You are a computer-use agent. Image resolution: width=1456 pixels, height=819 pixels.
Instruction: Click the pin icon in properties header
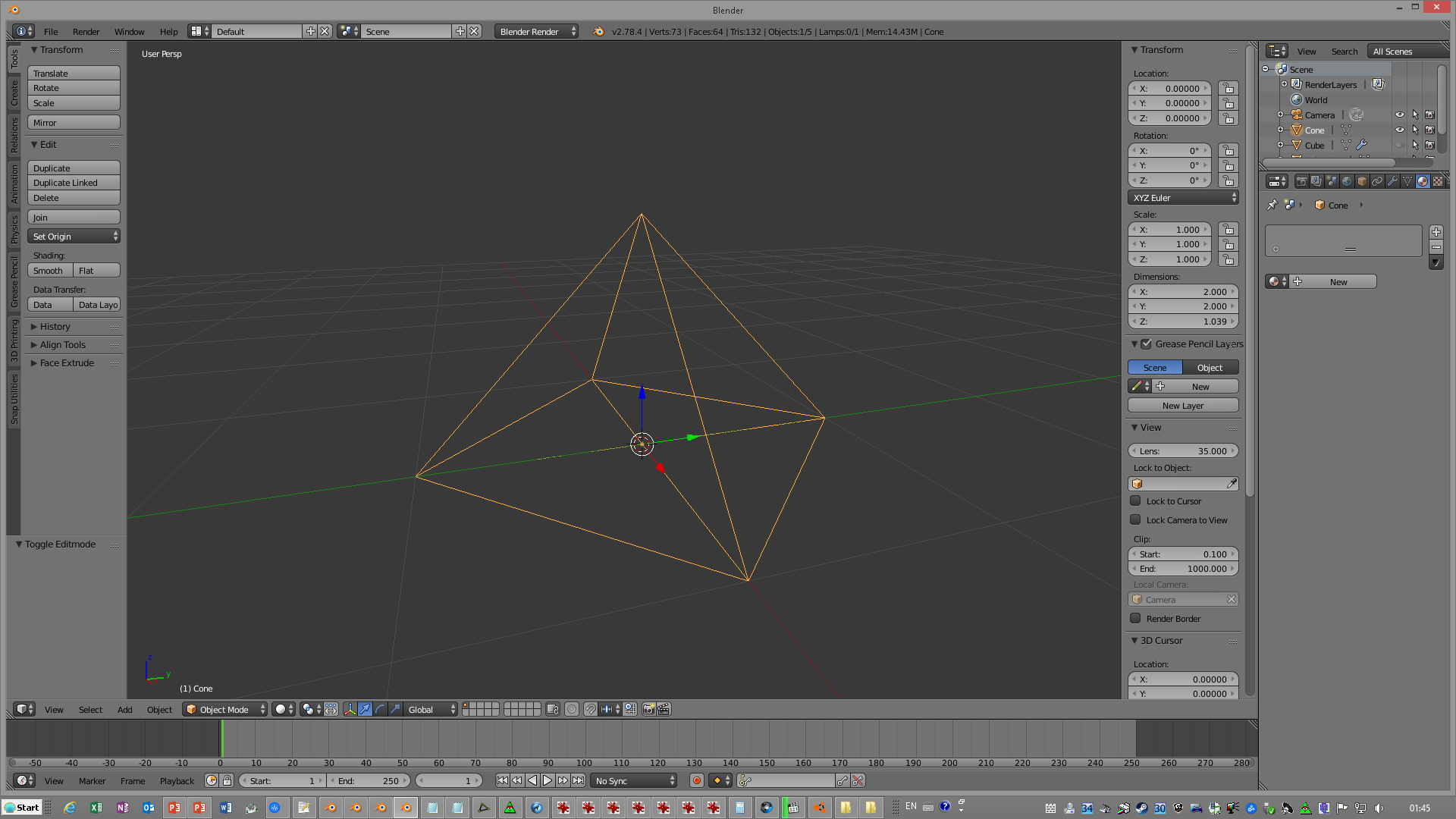click(x=1272, y=205)
